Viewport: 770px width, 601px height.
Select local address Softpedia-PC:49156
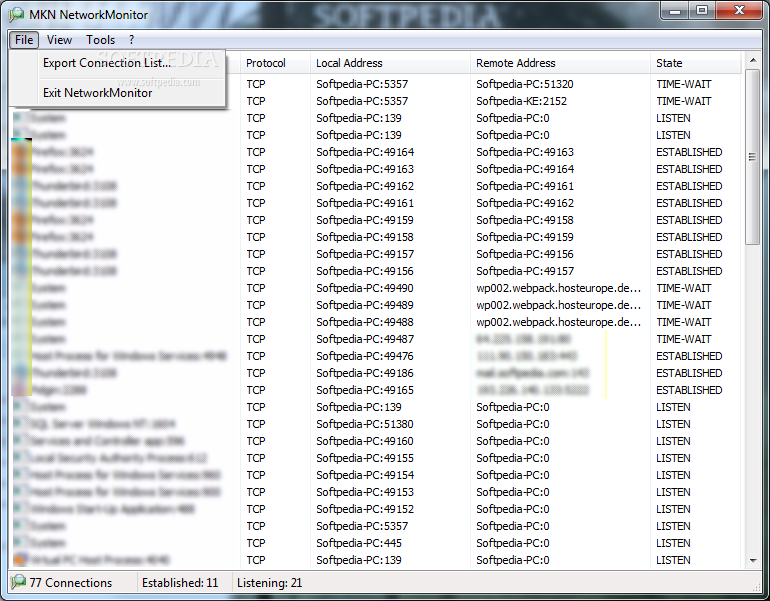coord(365,271)
